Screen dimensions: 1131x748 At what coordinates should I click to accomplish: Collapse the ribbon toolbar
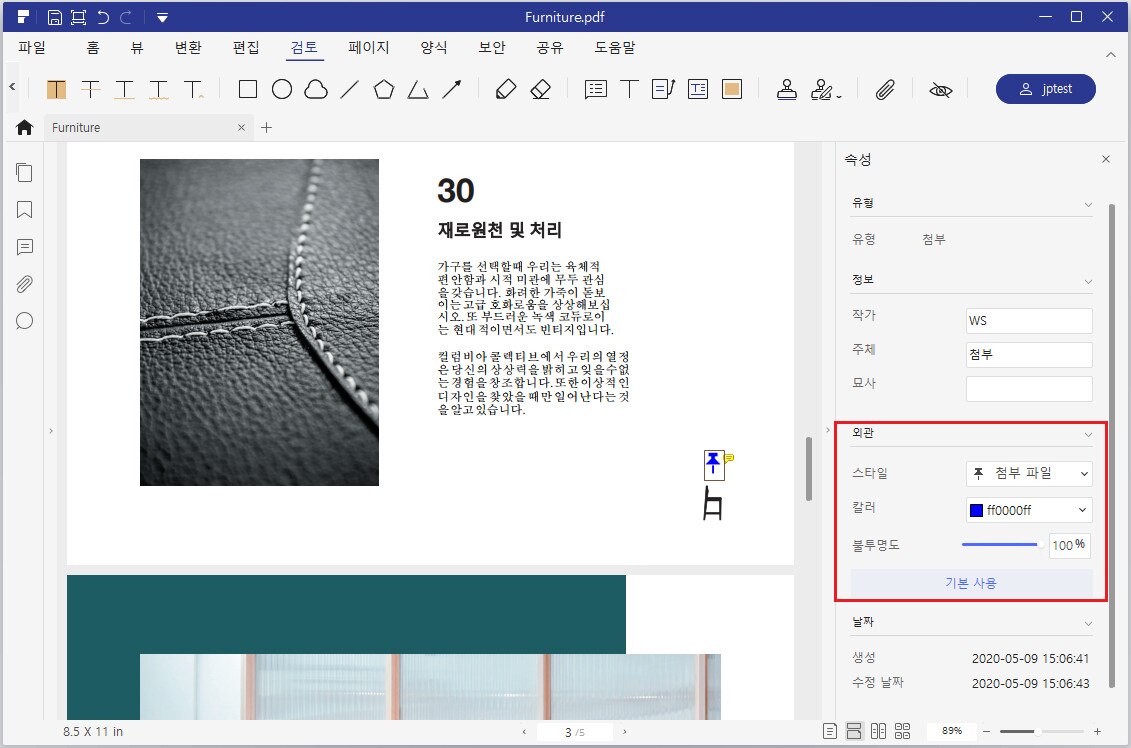coord(1111,55)
